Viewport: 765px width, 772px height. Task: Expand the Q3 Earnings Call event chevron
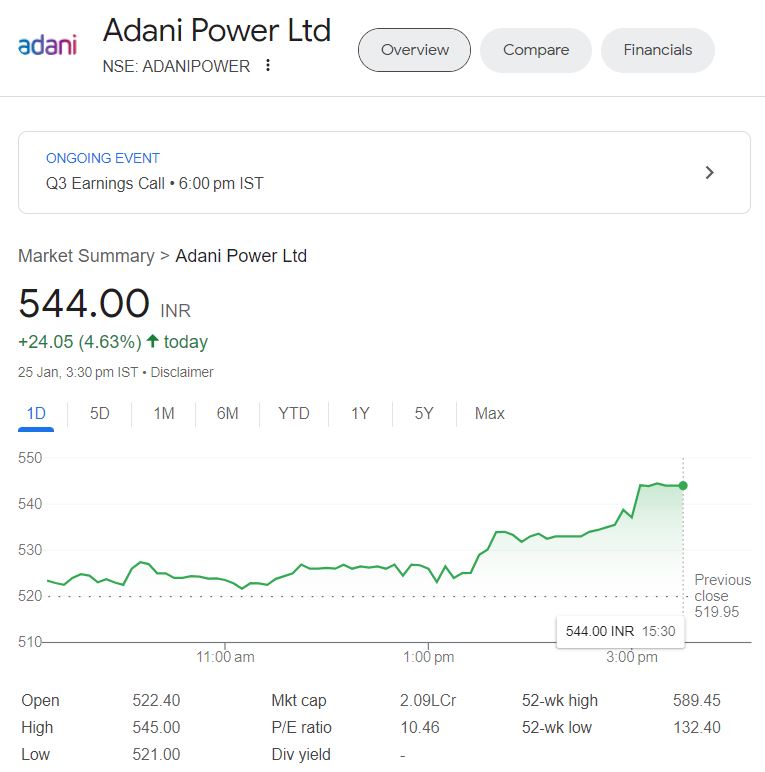point(710,172)
